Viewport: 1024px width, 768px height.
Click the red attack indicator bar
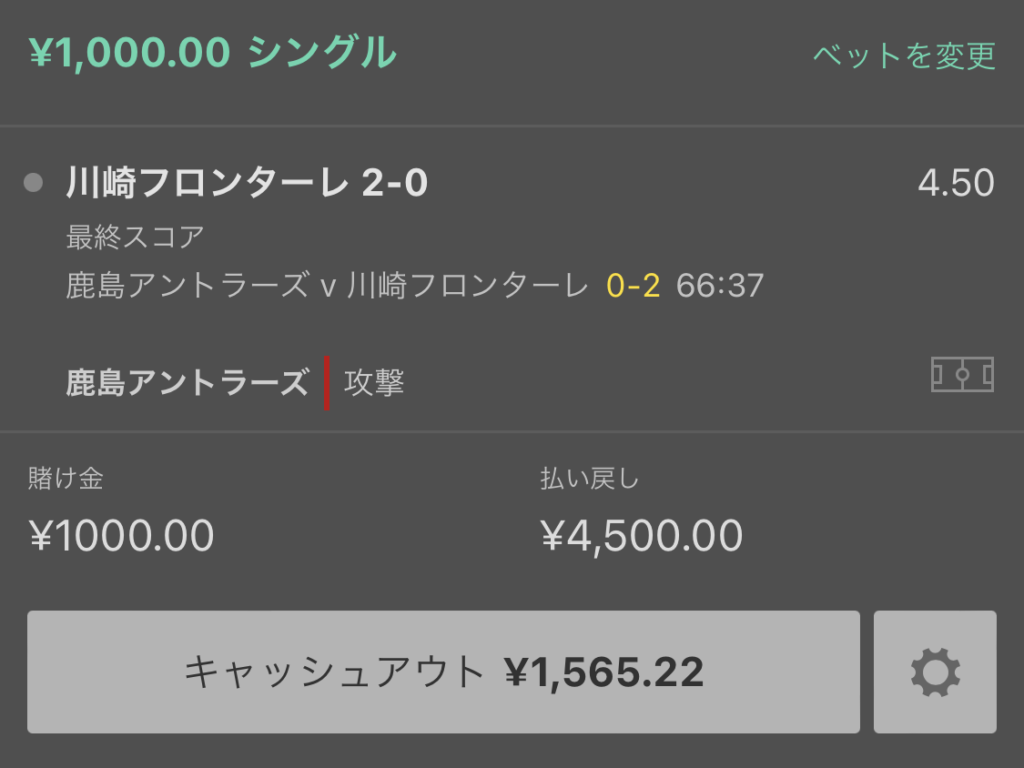click(x=327, y=383)
